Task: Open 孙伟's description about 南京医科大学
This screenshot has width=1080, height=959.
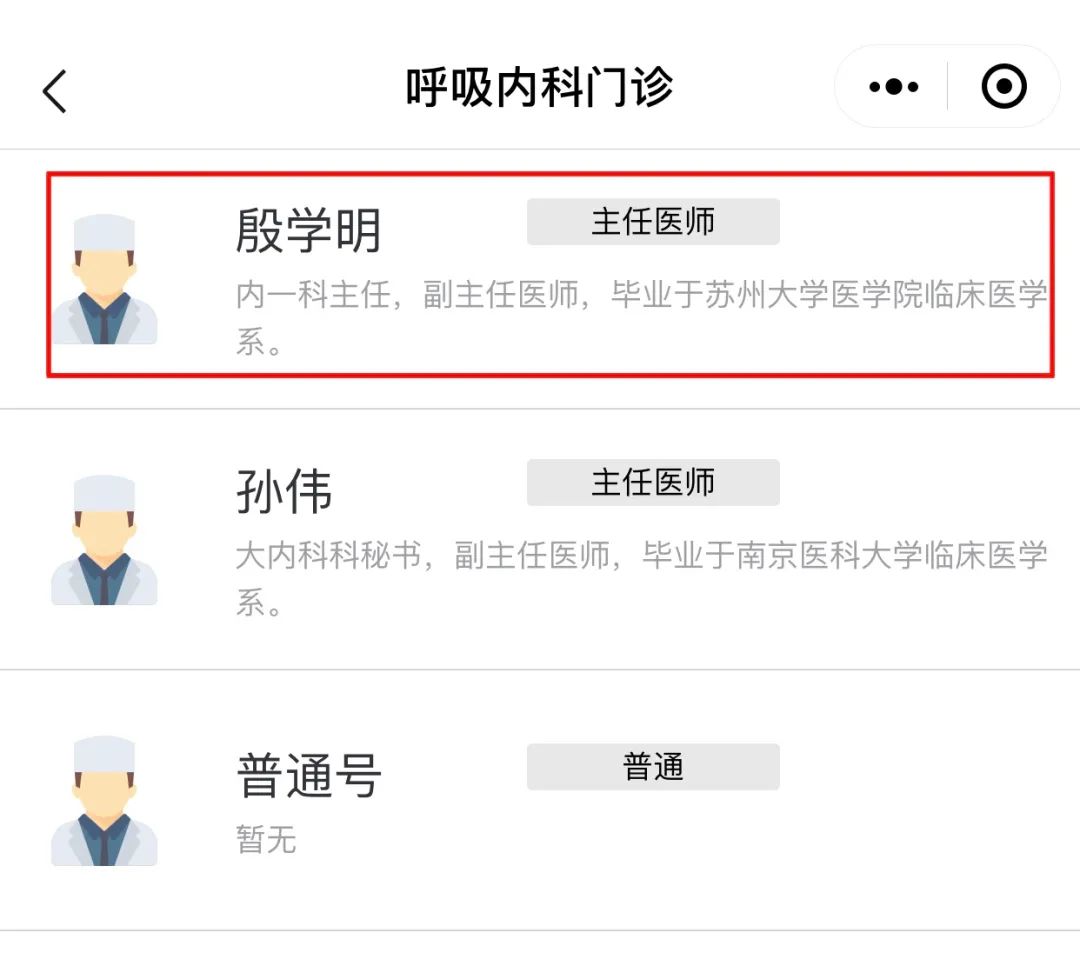Action: [x=641, y=578]
